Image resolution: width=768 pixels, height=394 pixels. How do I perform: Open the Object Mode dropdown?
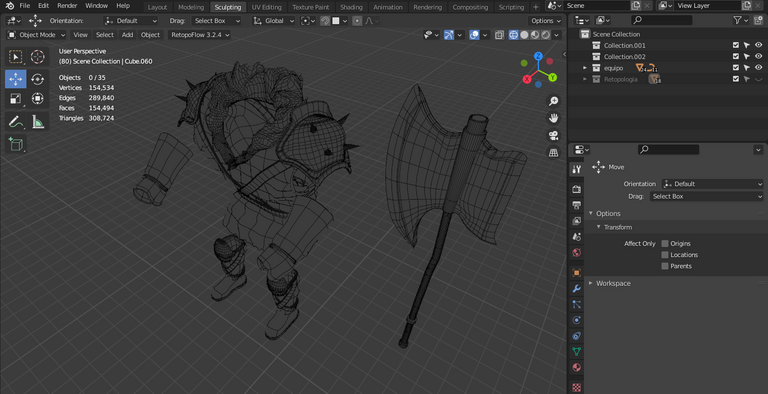[x=36, y=35]
